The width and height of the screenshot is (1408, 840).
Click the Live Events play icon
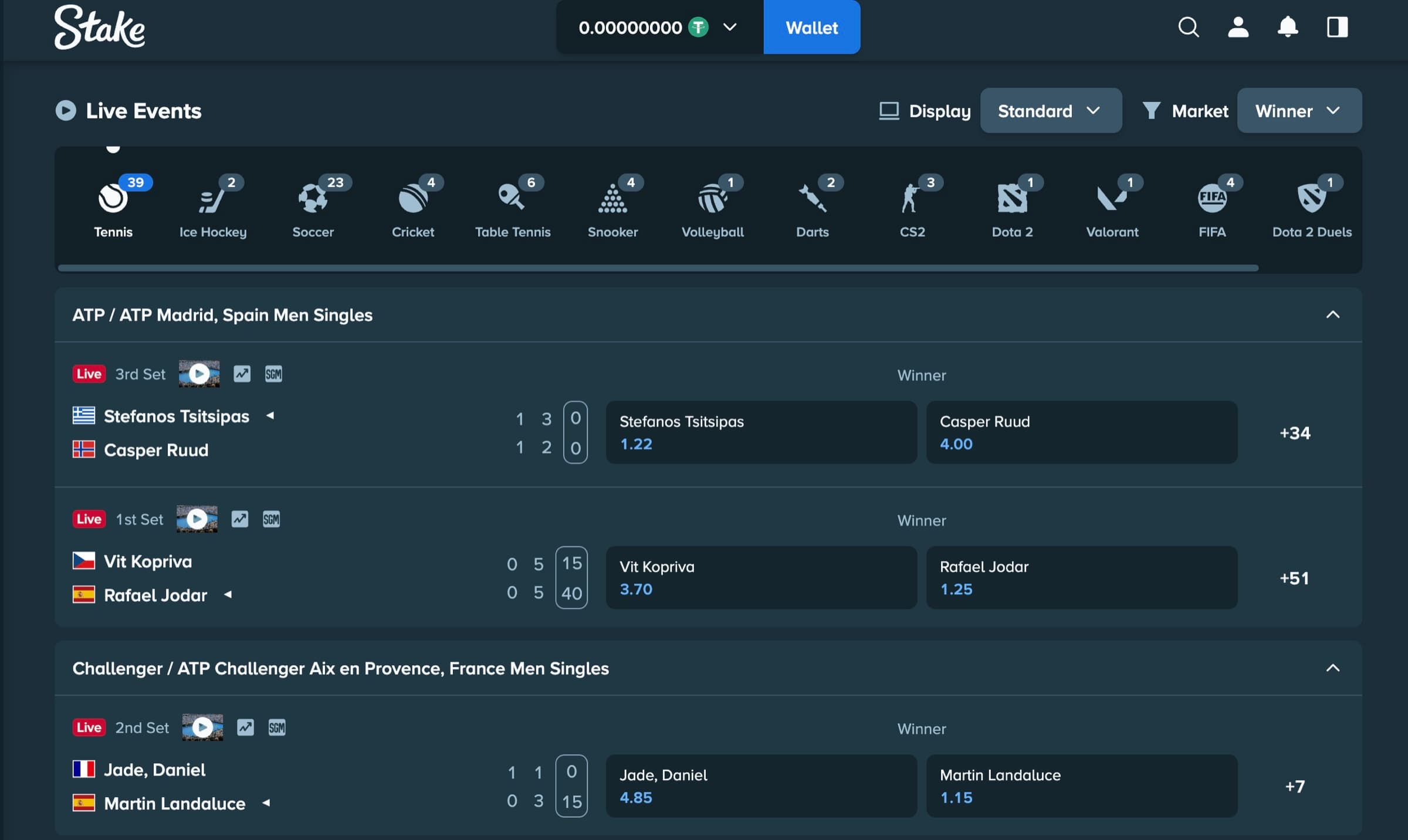click(x=66, y=110)
